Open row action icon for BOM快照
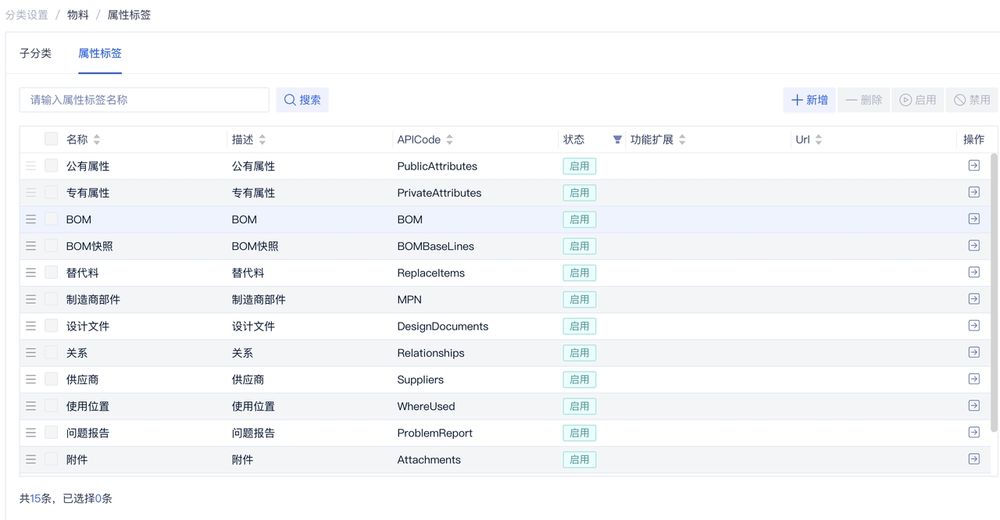This screenshot has height=520, width=1000. 973,246
